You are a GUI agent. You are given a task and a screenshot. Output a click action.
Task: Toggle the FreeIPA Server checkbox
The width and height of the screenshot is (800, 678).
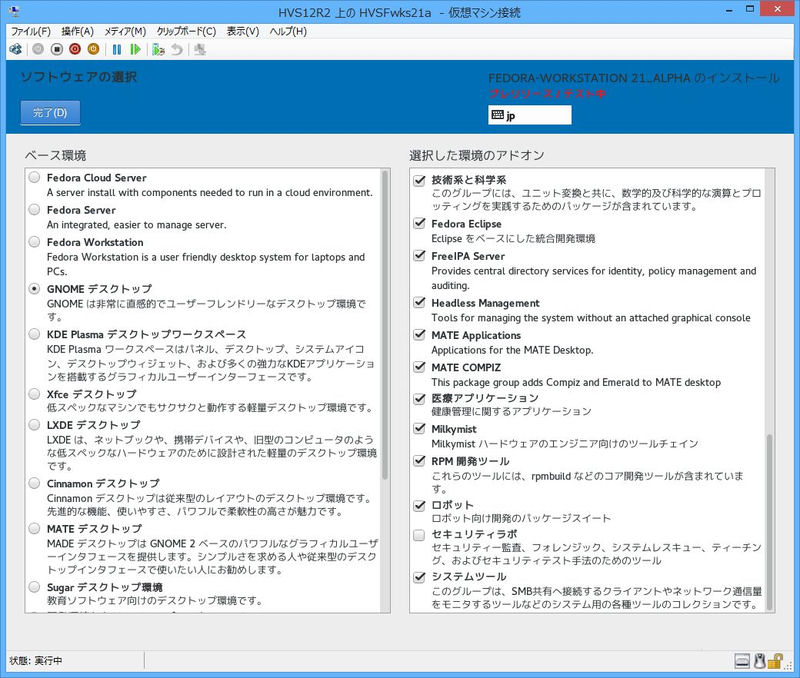419,256
